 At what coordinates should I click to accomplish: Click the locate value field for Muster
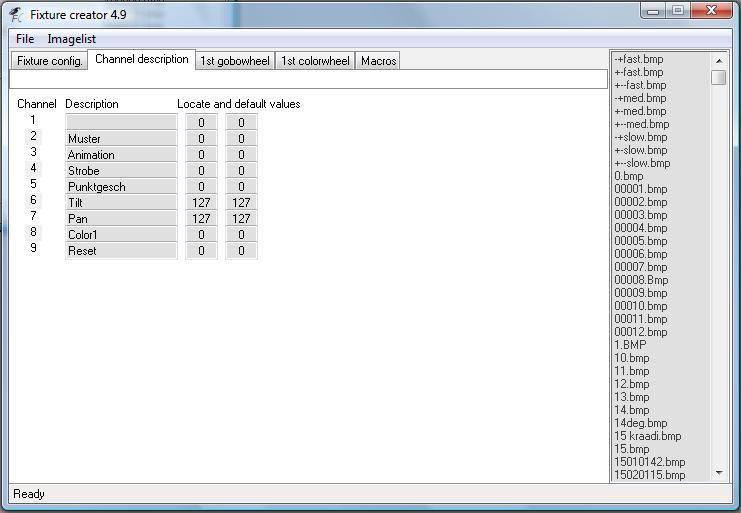pos(201,138)
